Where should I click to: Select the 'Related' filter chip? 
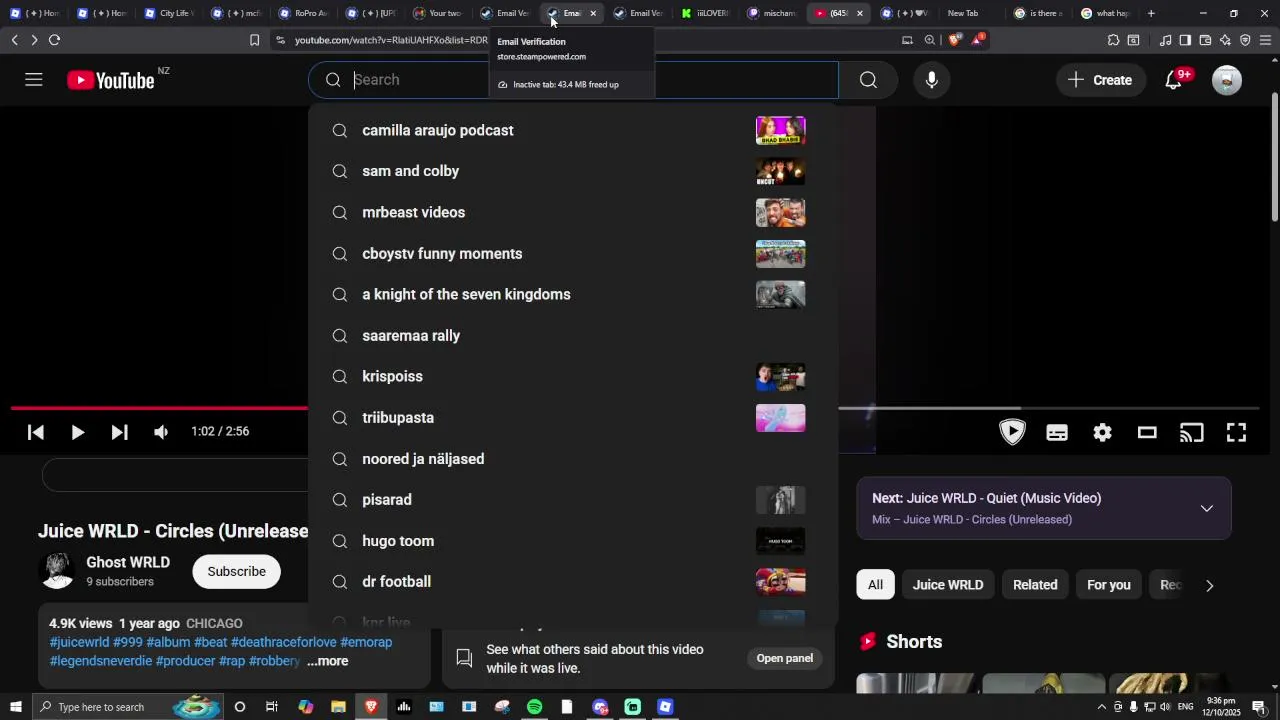pos(1035,585)
